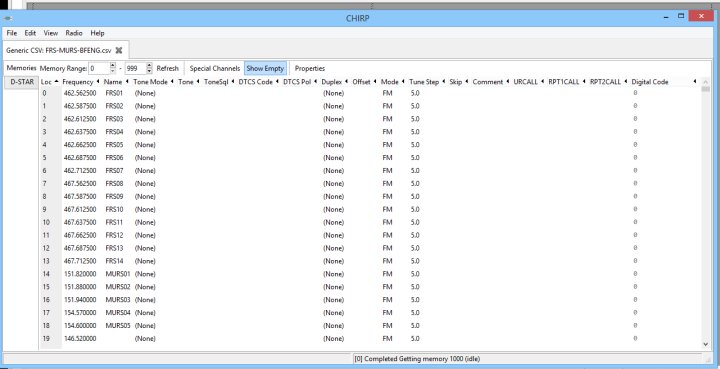
Task: Click the RPT1CALL column header
Action: coord(567,82)
